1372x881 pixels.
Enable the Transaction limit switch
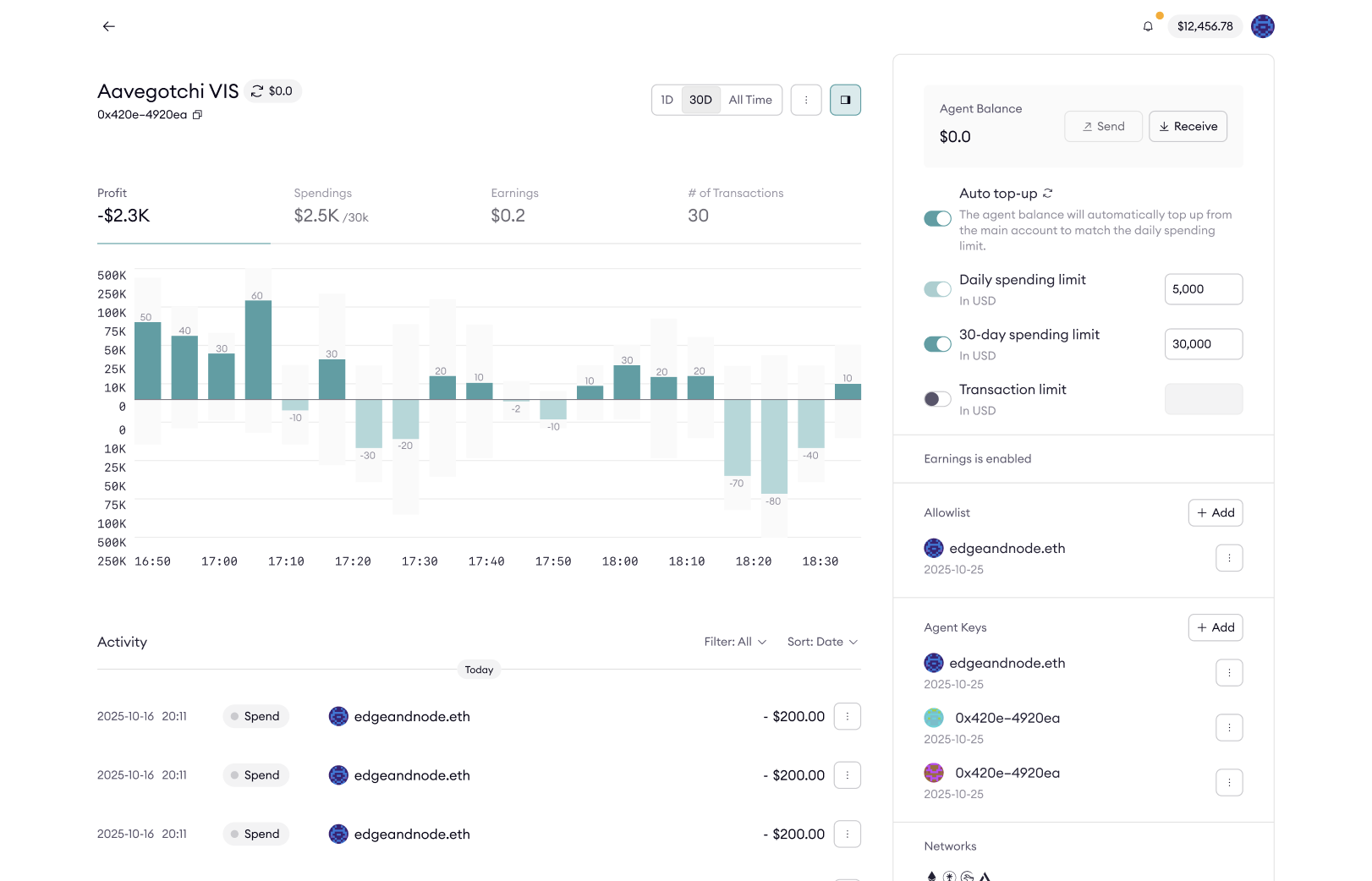tap(937, 399)
